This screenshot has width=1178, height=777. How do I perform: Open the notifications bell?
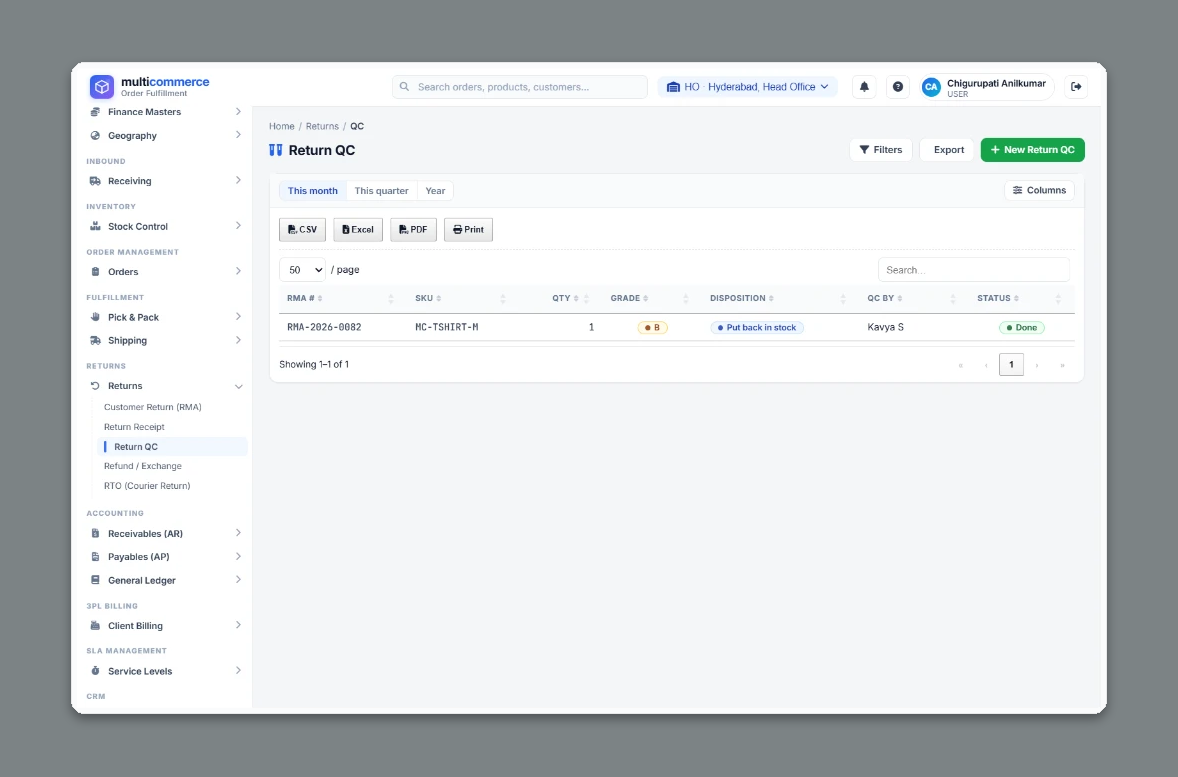coord(864,86)
